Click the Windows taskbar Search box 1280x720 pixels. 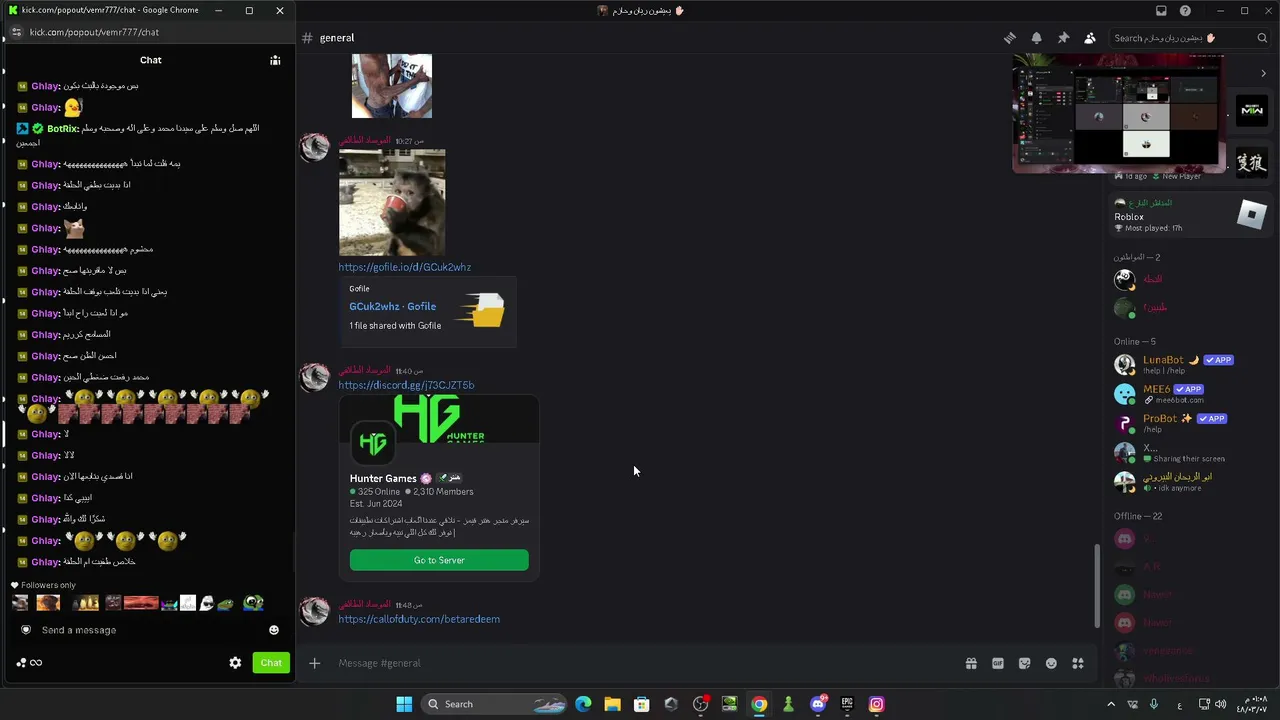pos(493,704)
